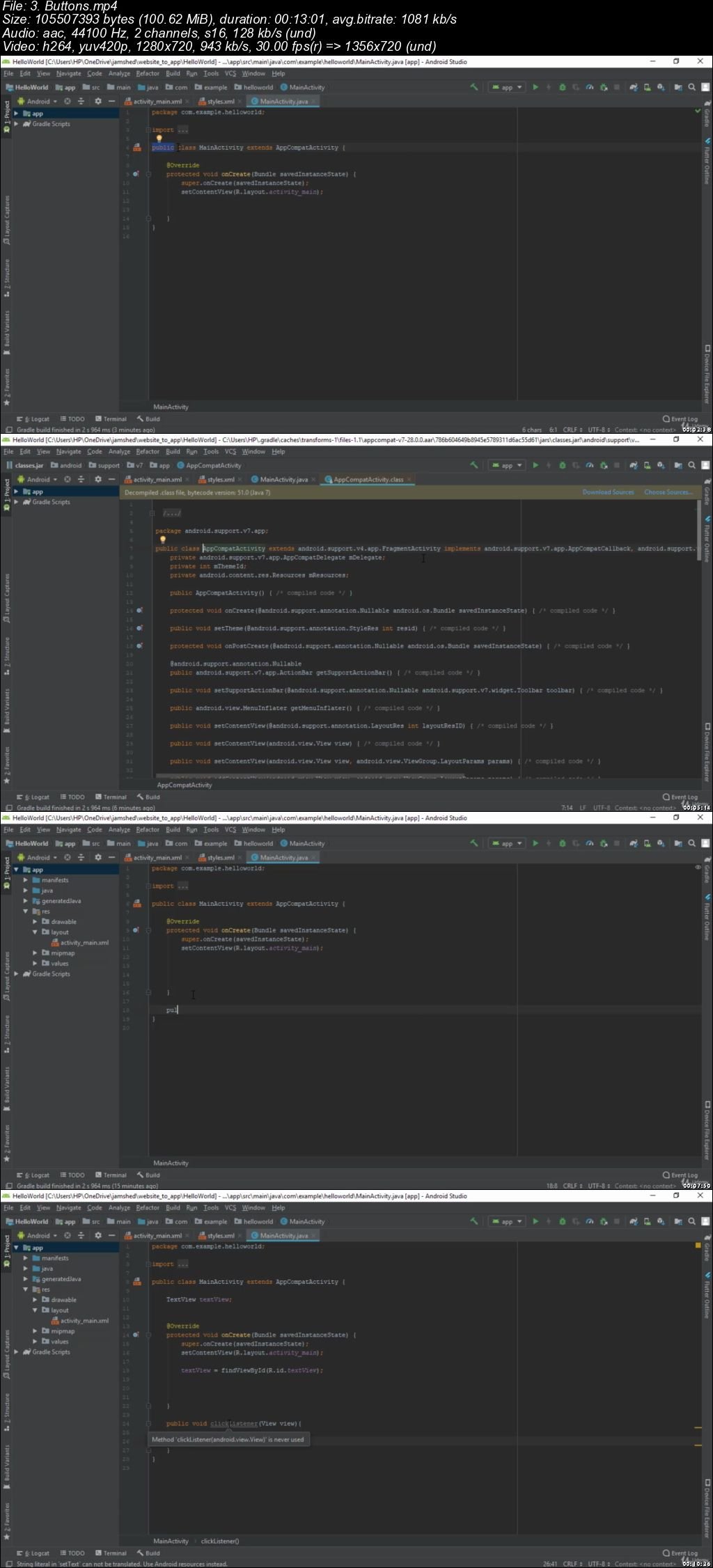
Task: Click Sync Project icon in the AppCompatActivity.class frame
Action: pos(634,465)
